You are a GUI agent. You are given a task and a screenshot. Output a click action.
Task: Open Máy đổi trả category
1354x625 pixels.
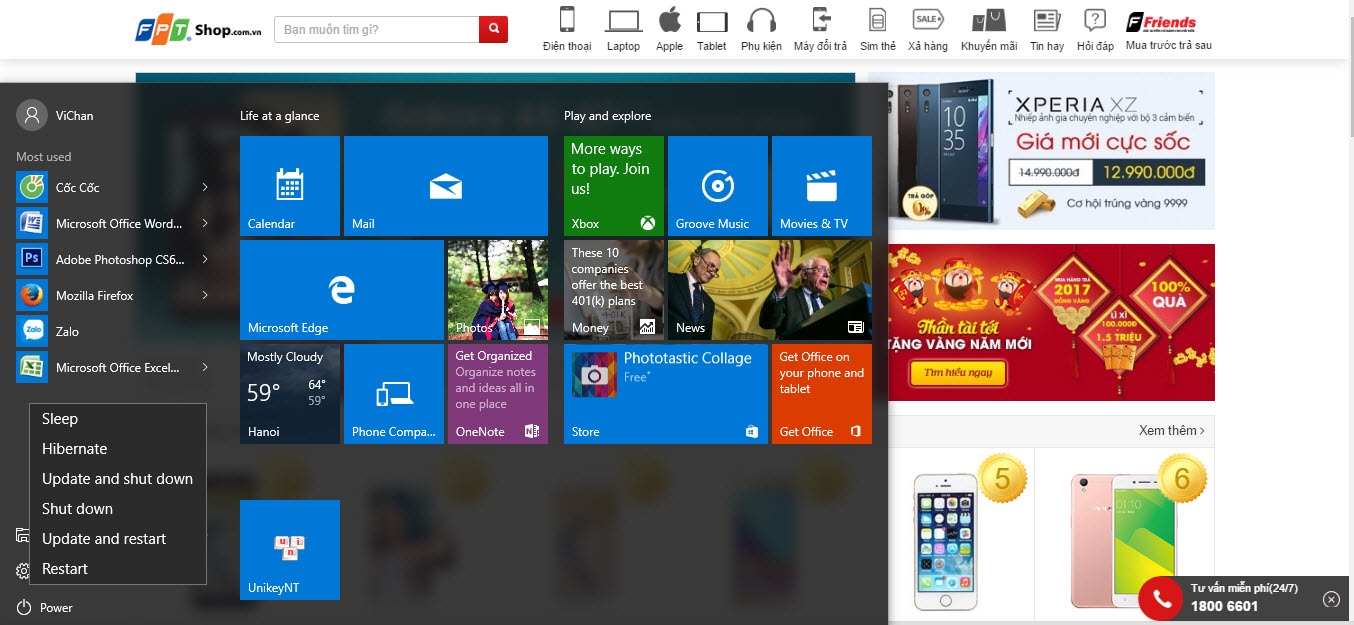click(x=820, y=29)
